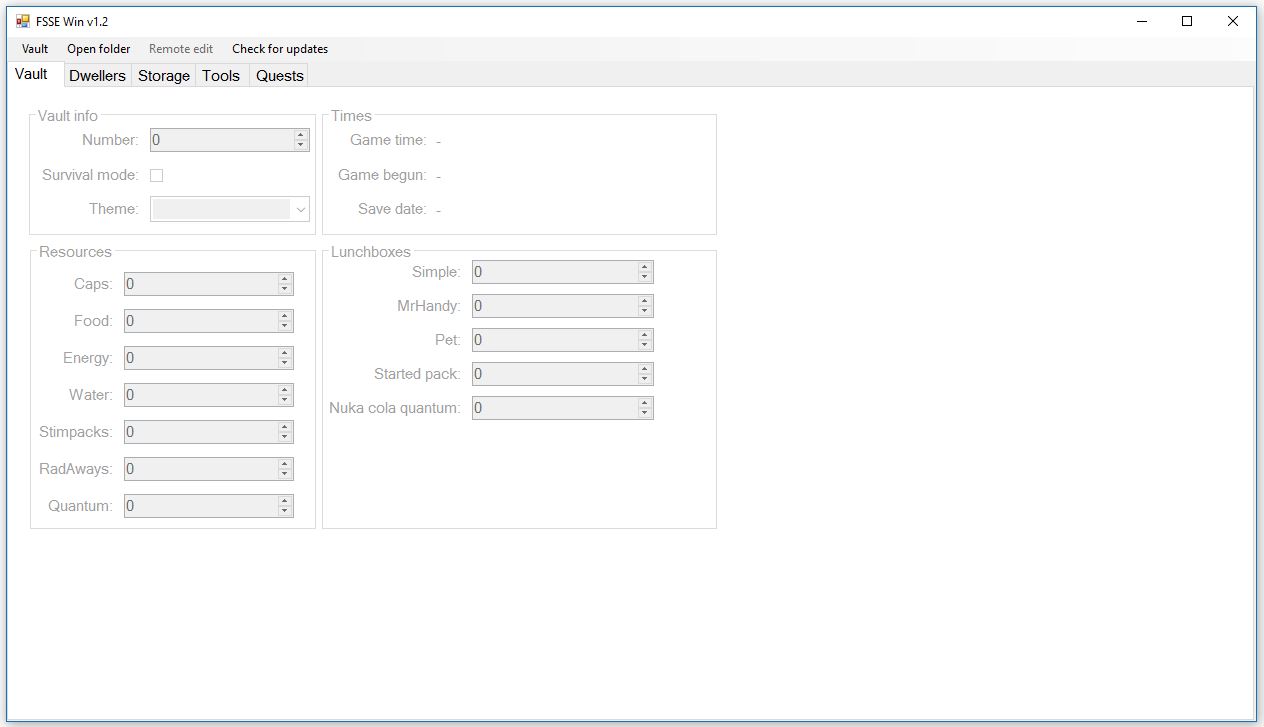Switch to the Dwellers tab
Screen dimensions: 1264x727
click(x=97, y=76)
